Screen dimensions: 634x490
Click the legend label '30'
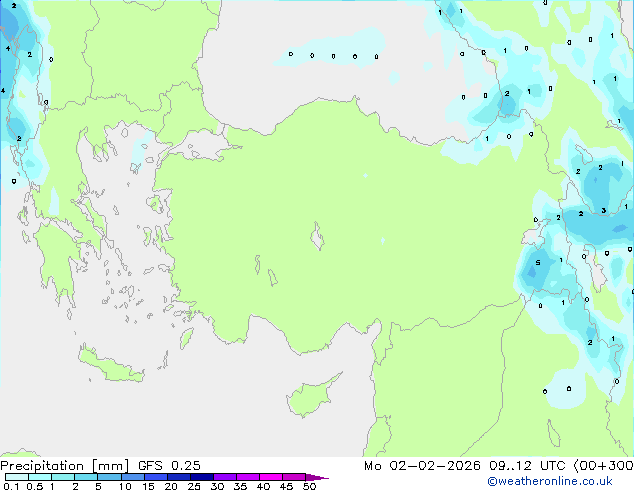(218, 486)
